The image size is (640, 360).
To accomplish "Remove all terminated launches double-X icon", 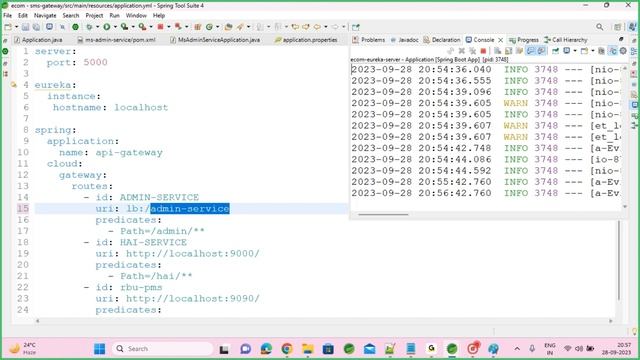I will point(472,51).
